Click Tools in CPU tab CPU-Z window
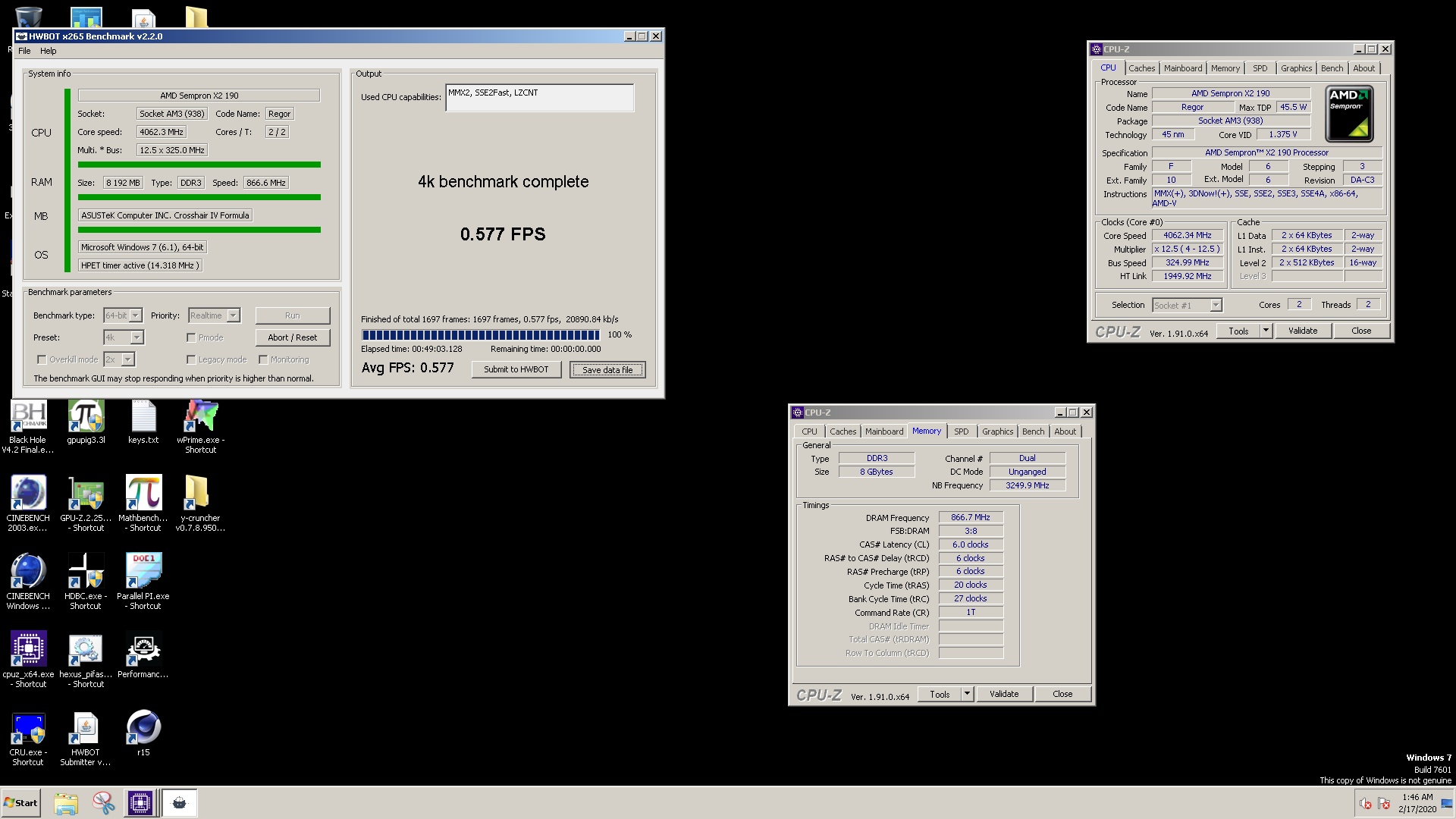Image resolution: width=1456 pixels, height=819 pixels. [x=1238, y=331]
